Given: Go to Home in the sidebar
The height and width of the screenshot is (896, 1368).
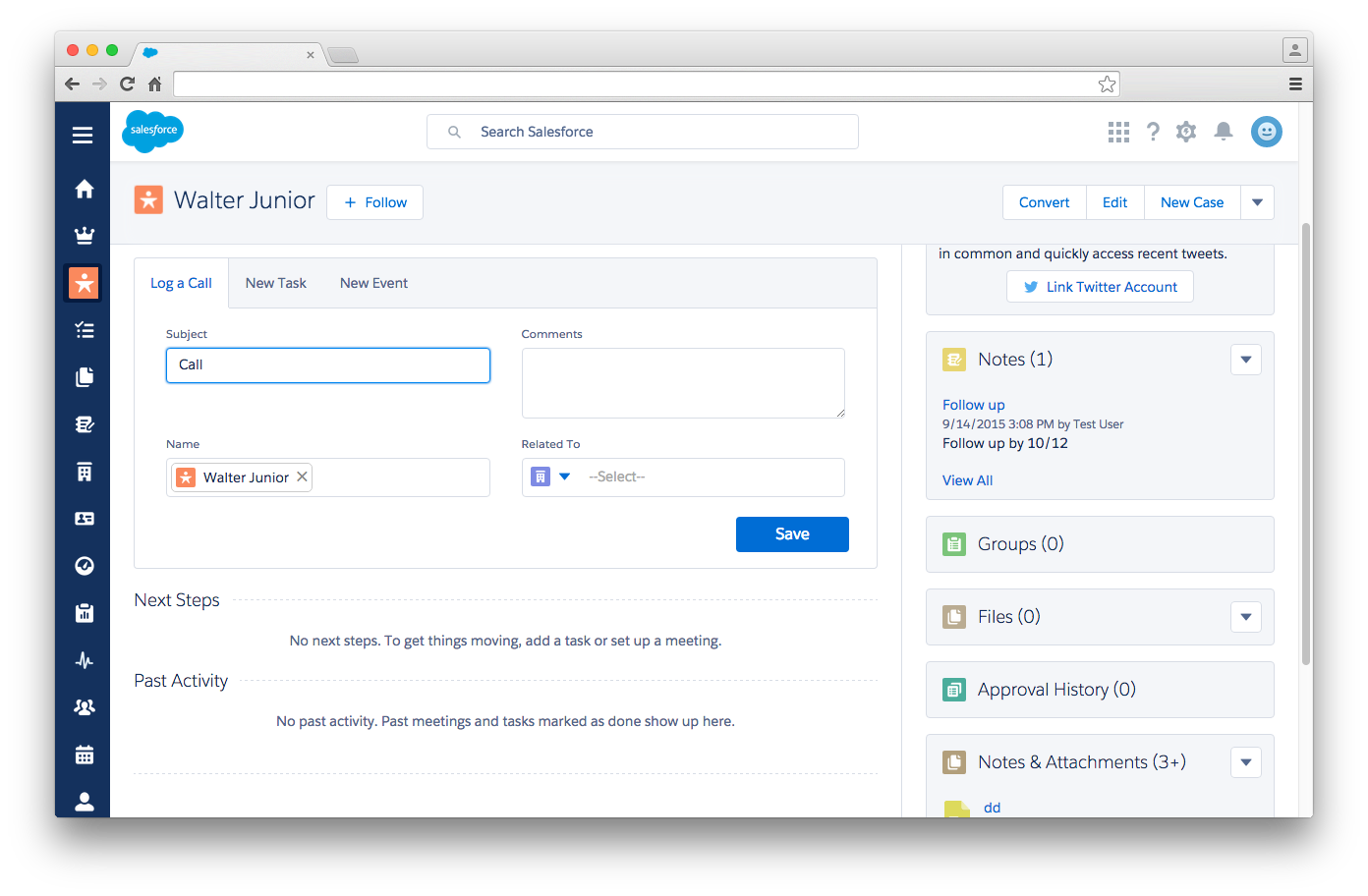Looking at the screenshot, I should tap(85, 188).
